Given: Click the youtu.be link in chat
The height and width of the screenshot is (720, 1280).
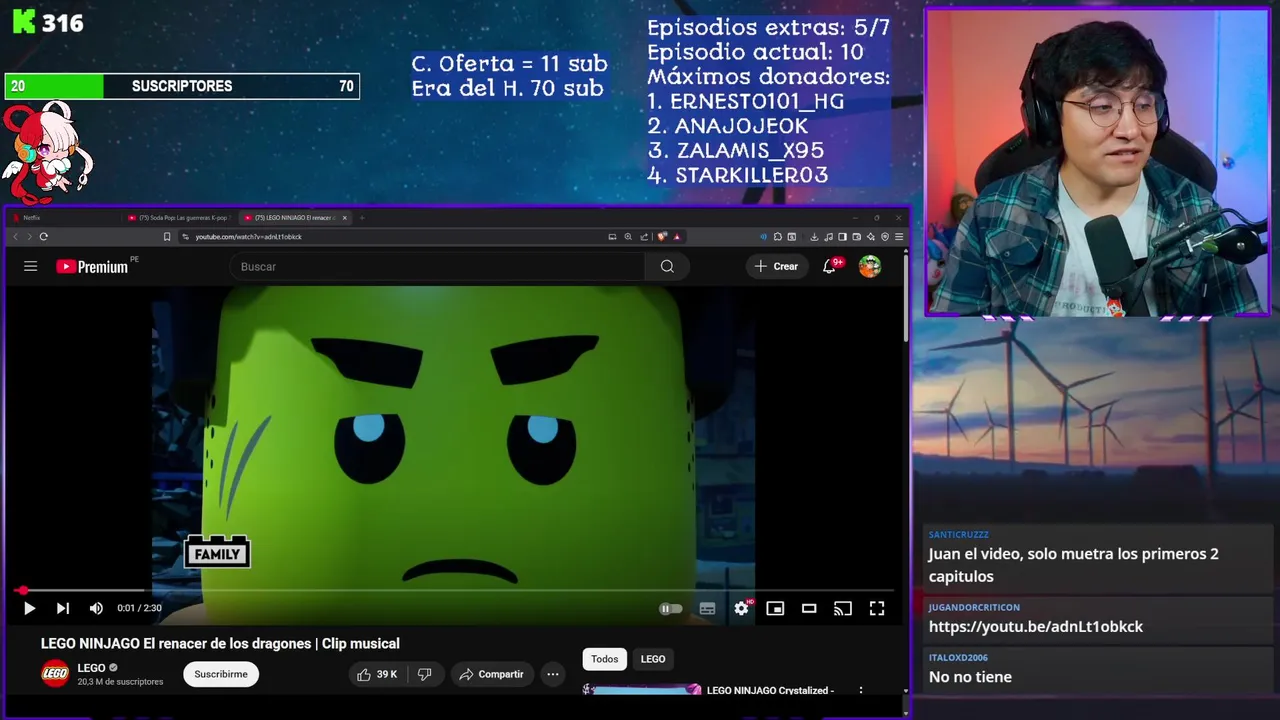Looking at the screenshot, I should click(x=1035, y=627).
